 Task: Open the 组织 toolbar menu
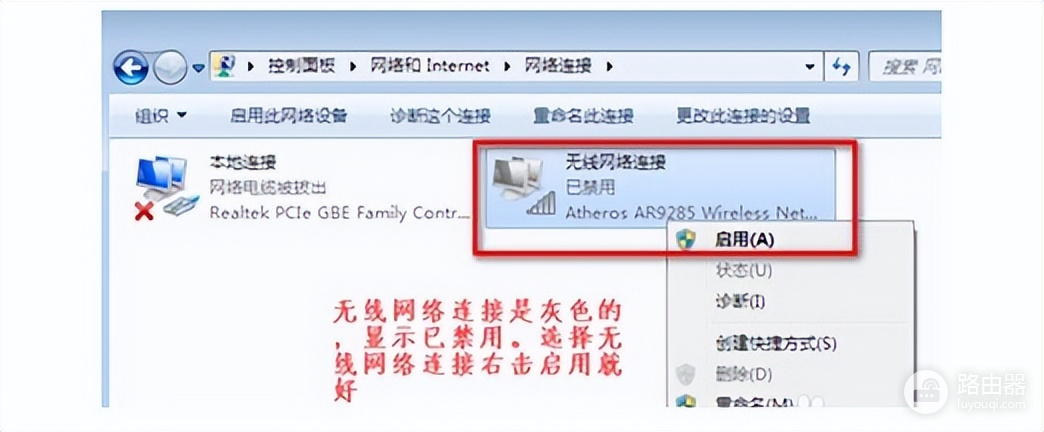click(x=160, y=116)
